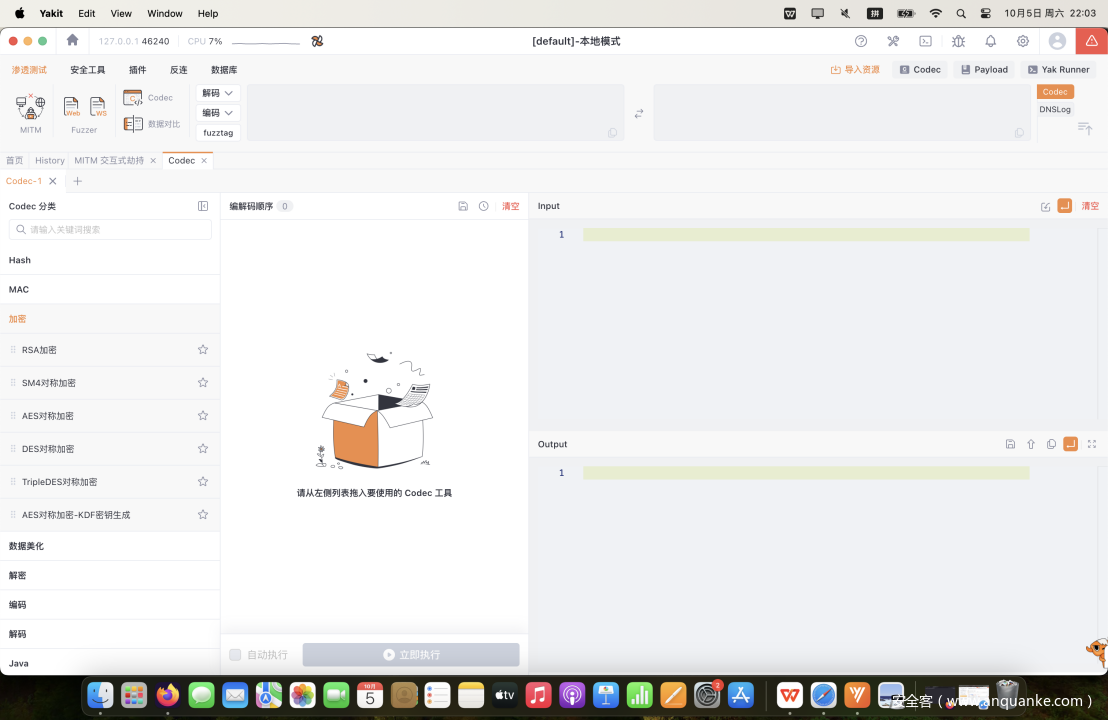The image size is (1108, 720).
Task: Open the 解码 dropdown
Action: click(218, 93)
